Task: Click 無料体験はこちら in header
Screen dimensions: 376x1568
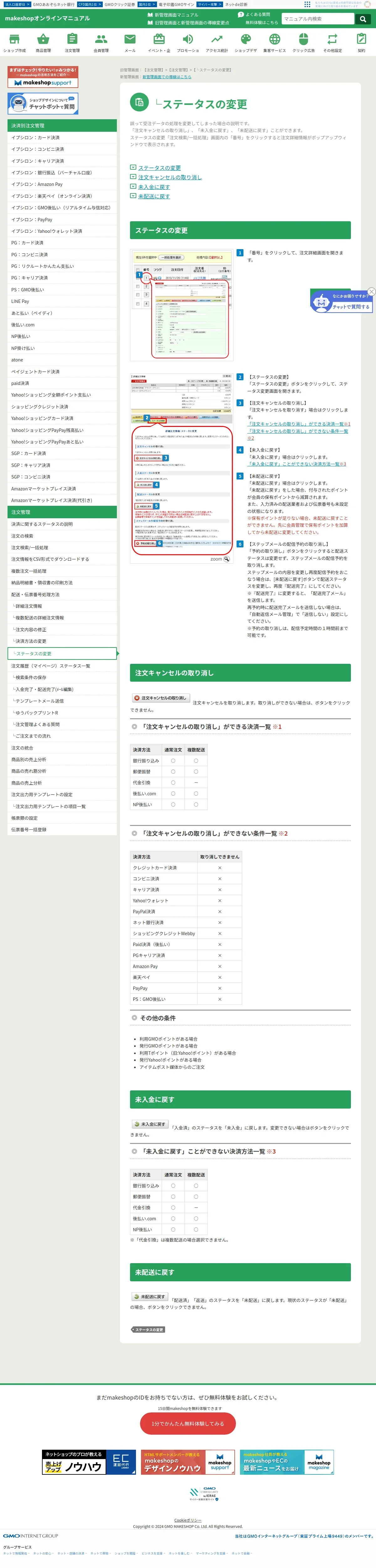Action: tap(261, 23)
